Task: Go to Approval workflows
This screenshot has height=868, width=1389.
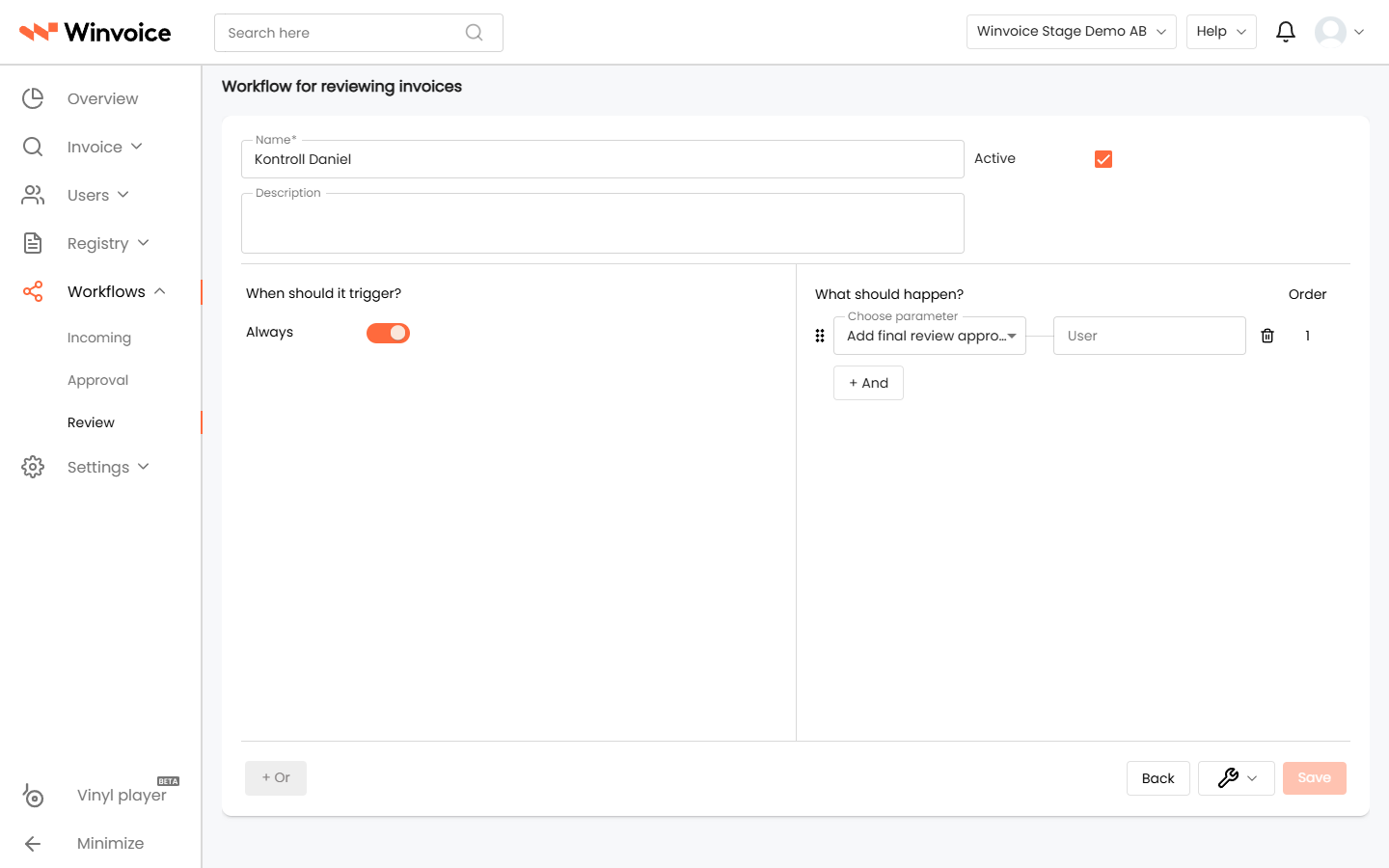Action: click(x=97, y=380)
